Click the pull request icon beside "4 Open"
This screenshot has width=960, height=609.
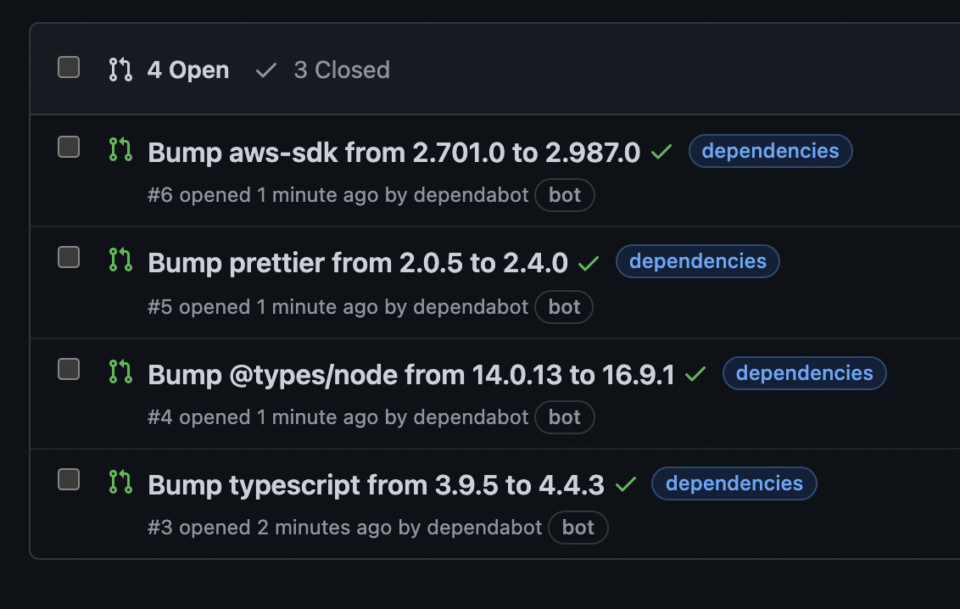[x=120, y=69]
